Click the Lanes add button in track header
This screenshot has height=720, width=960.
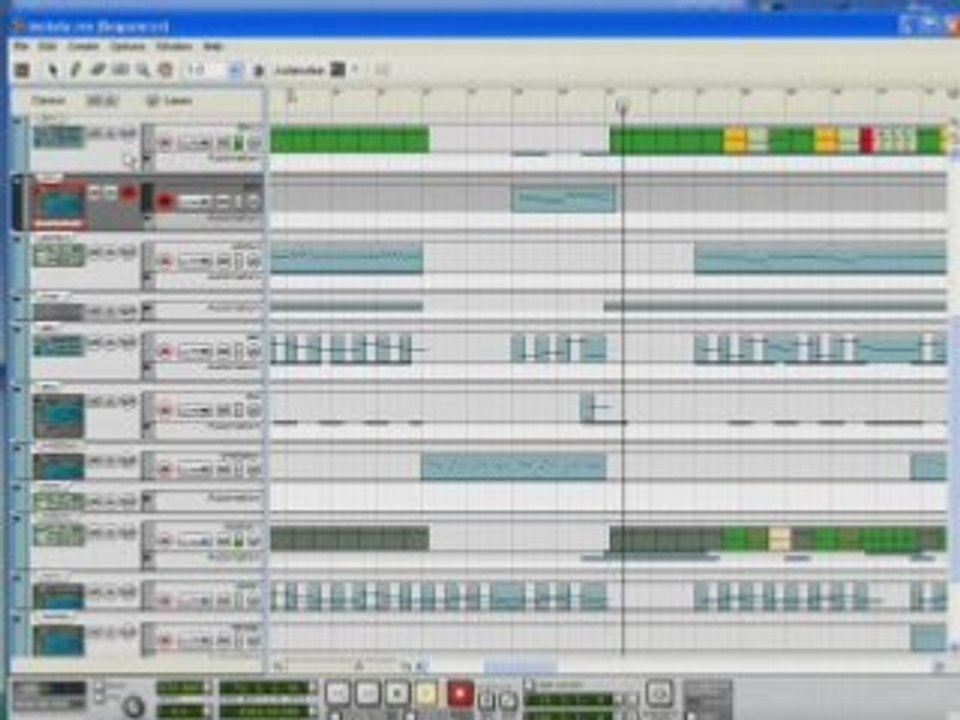click(153, 100)
